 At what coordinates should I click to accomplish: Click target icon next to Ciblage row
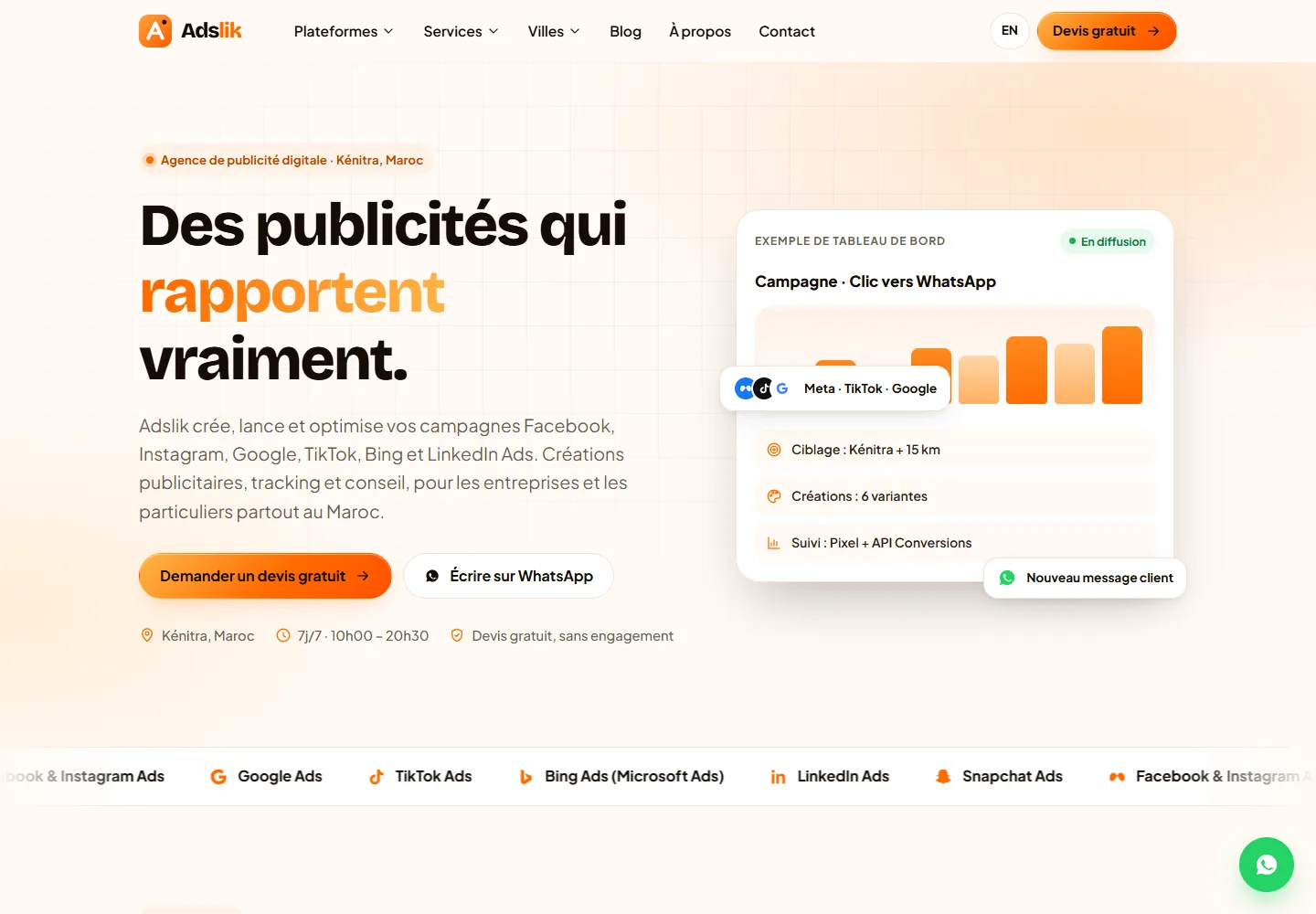774,450
